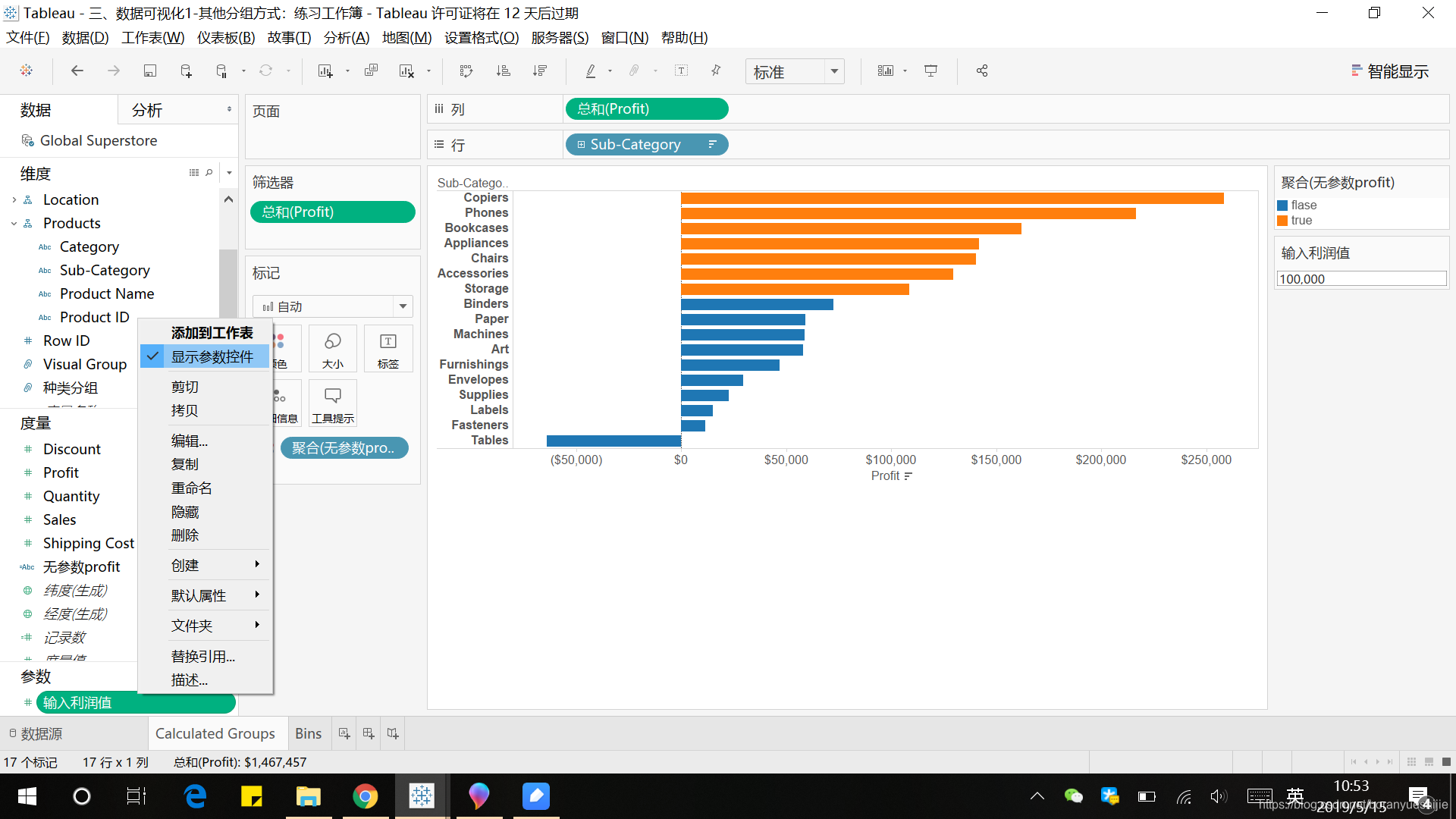Click the New data source toolbar icon
The image size is (1456, 819).
187,71
